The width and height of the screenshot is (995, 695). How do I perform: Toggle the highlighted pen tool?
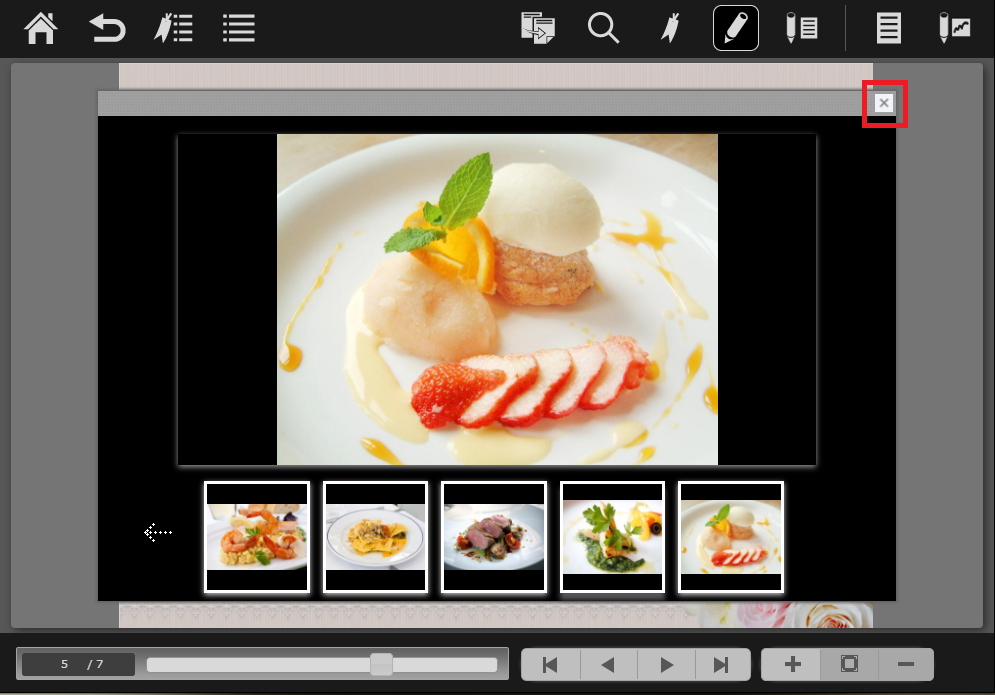pos(735,28)
